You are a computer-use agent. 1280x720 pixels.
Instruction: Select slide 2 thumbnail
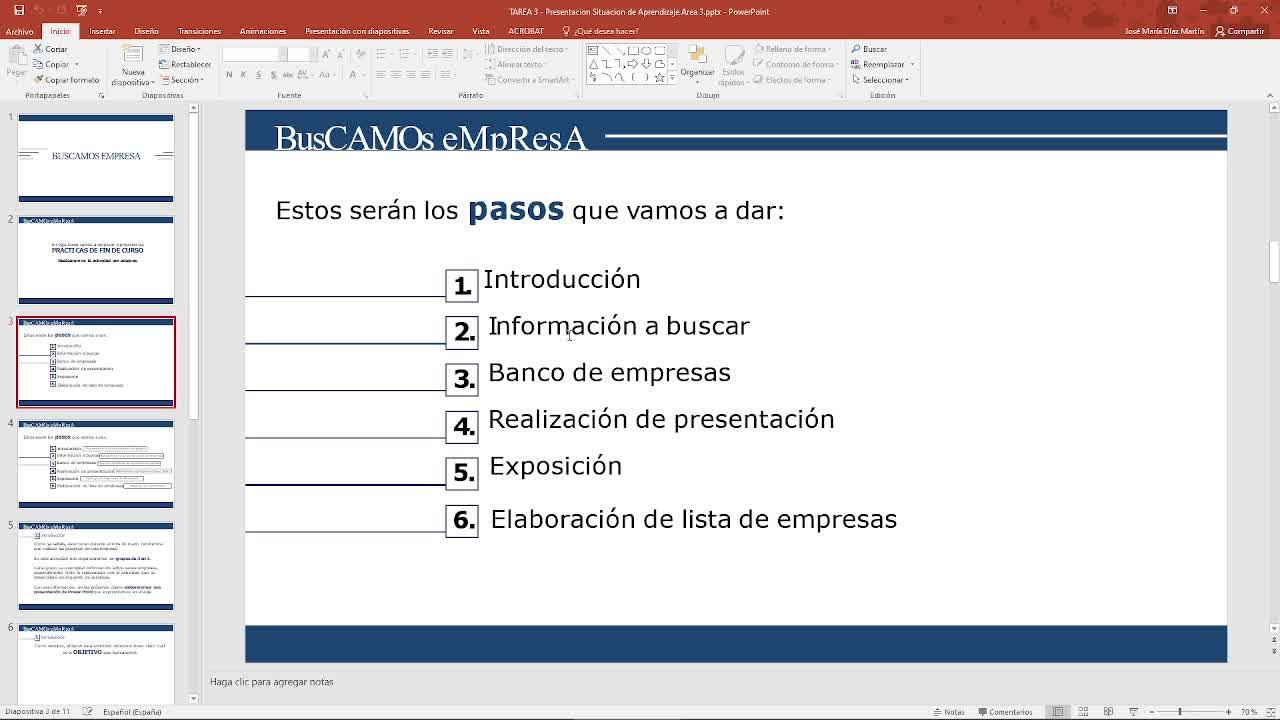[96, 260]
